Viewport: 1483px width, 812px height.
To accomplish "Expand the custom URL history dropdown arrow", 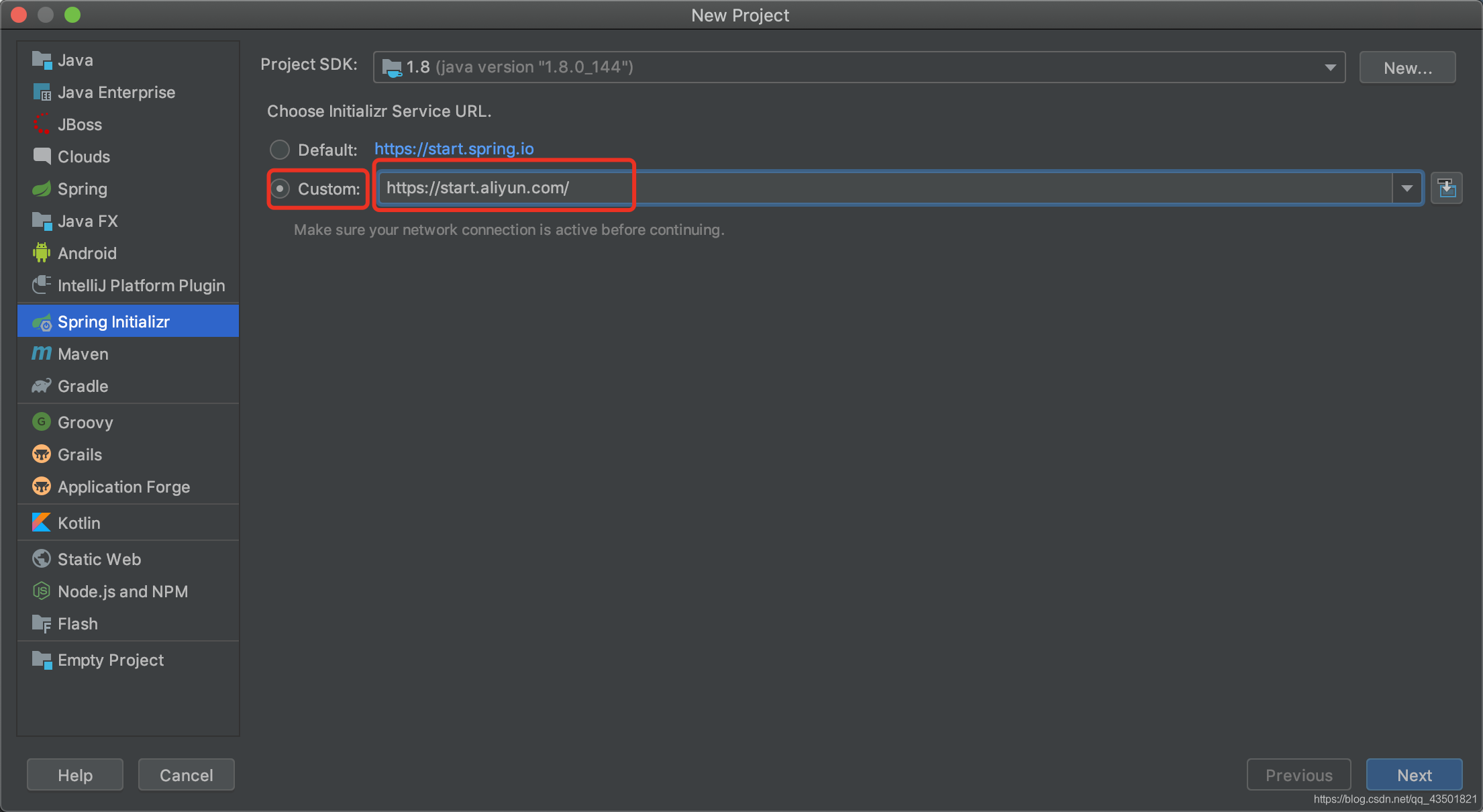I will pyautogui.click(x=1407, y=189).
